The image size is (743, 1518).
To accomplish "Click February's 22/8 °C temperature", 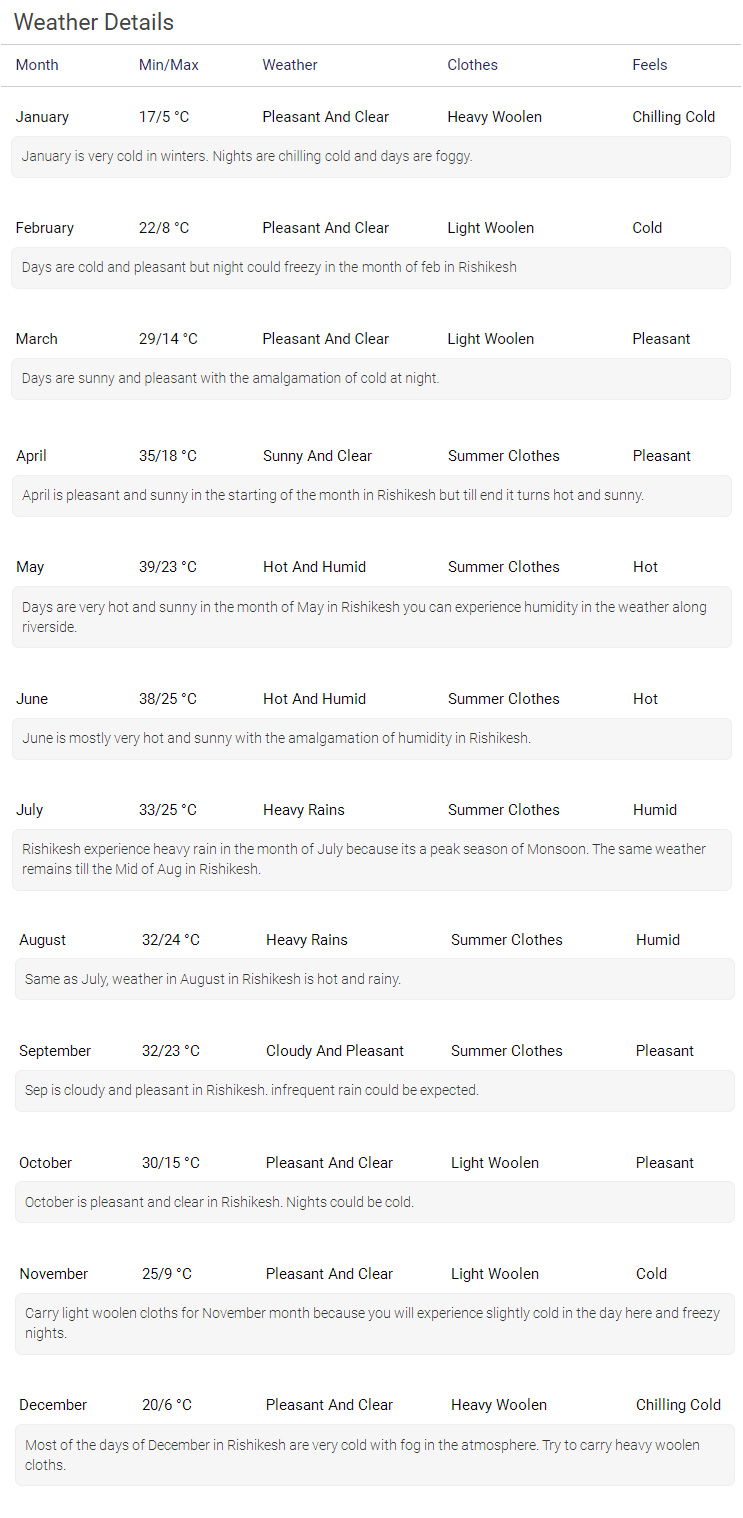I will [164, 228].
